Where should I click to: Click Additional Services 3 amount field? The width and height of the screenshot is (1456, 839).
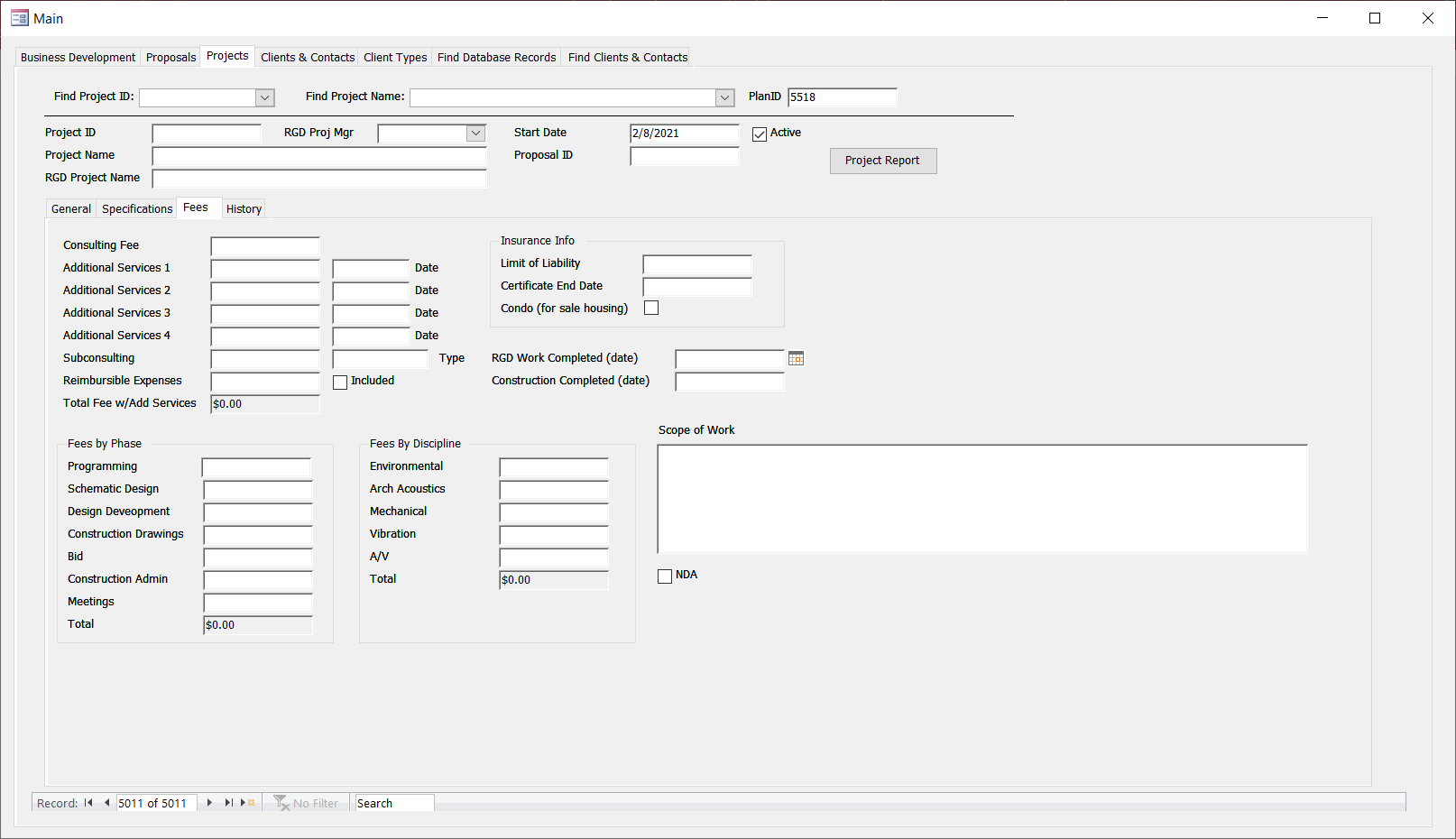pos(265,314)
